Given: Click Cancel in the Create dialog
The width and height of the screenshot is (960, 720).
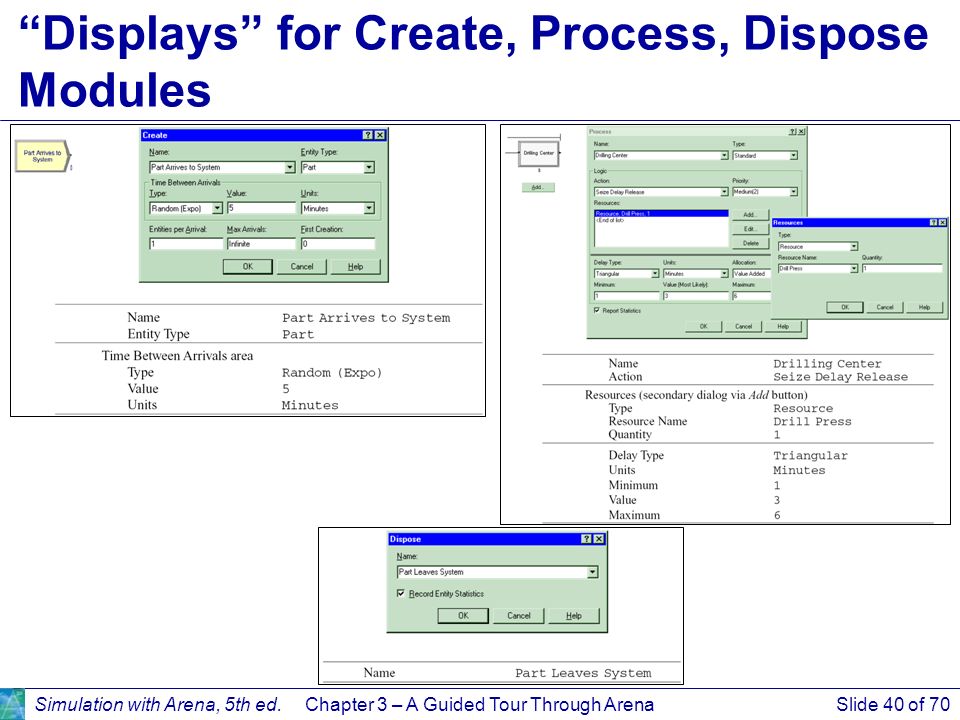Looking at the screenshot, I should coord(302,266).
